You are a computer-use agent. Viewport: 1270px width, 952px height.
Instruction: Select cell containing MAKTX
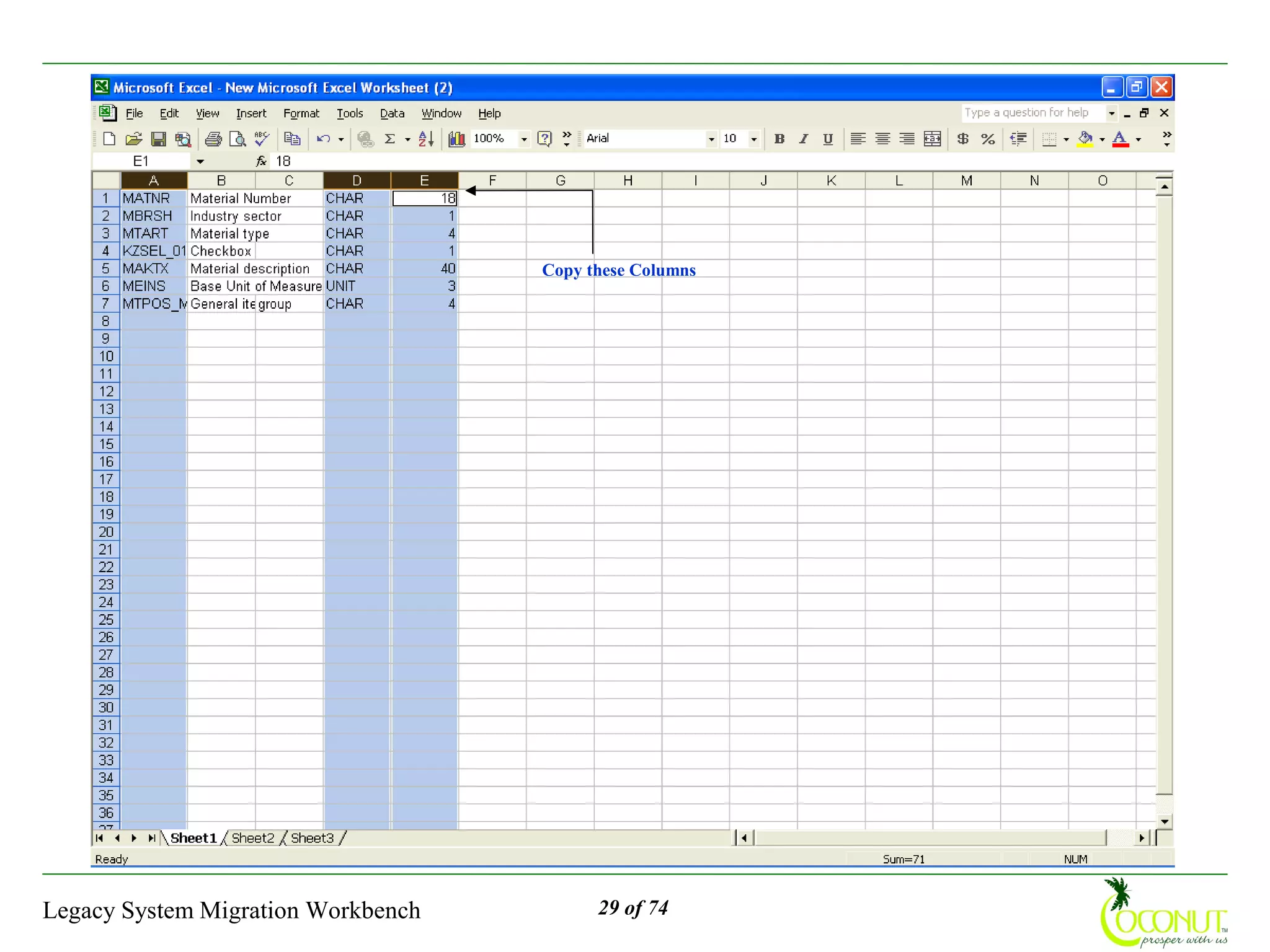tap(154, 268)
